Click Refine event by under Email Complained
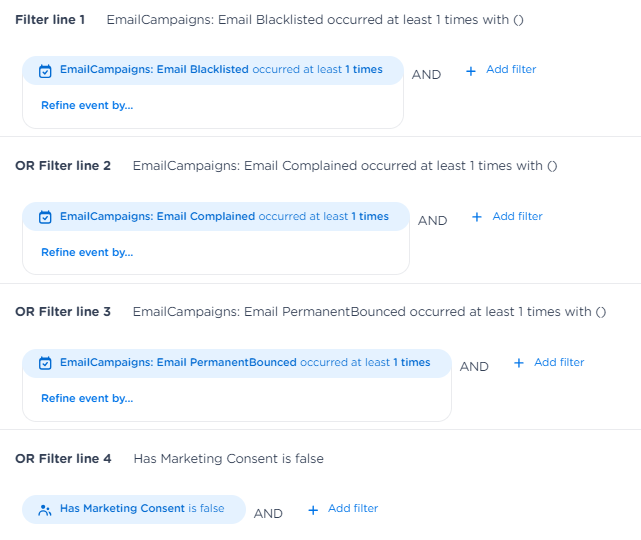This screenshot has height=540, width=641. click(87, 252)
